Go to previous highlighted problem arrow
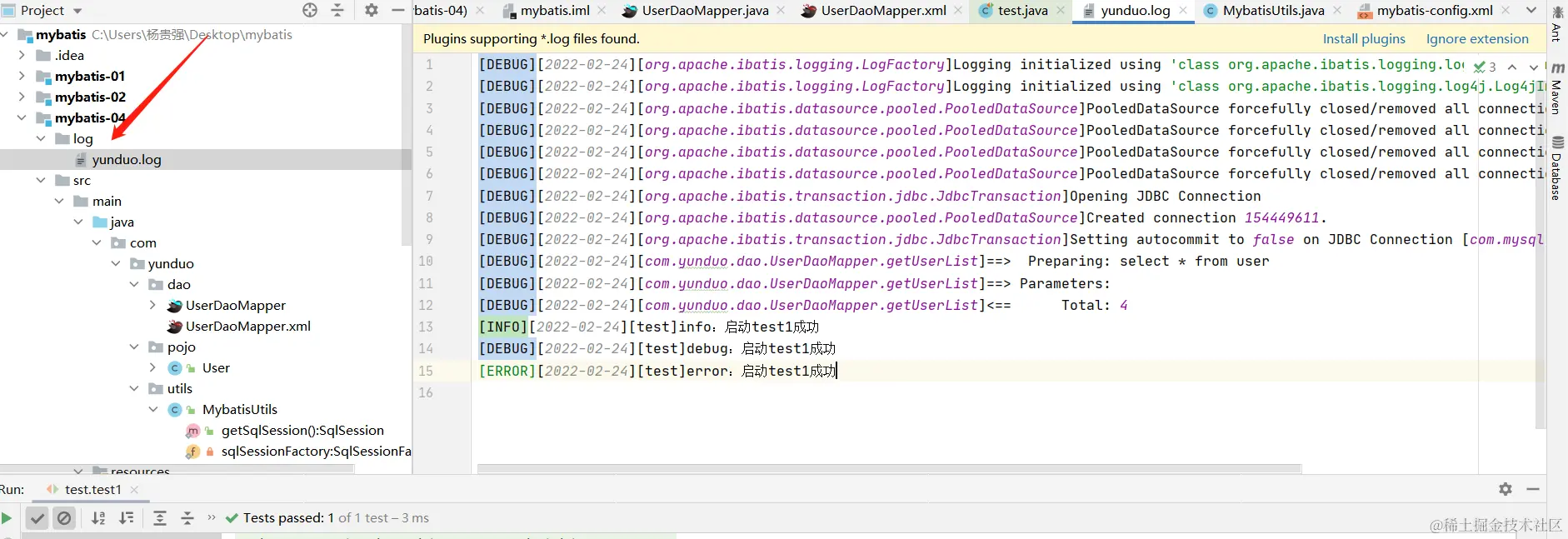1568x539 pixels. (1512, 67)
